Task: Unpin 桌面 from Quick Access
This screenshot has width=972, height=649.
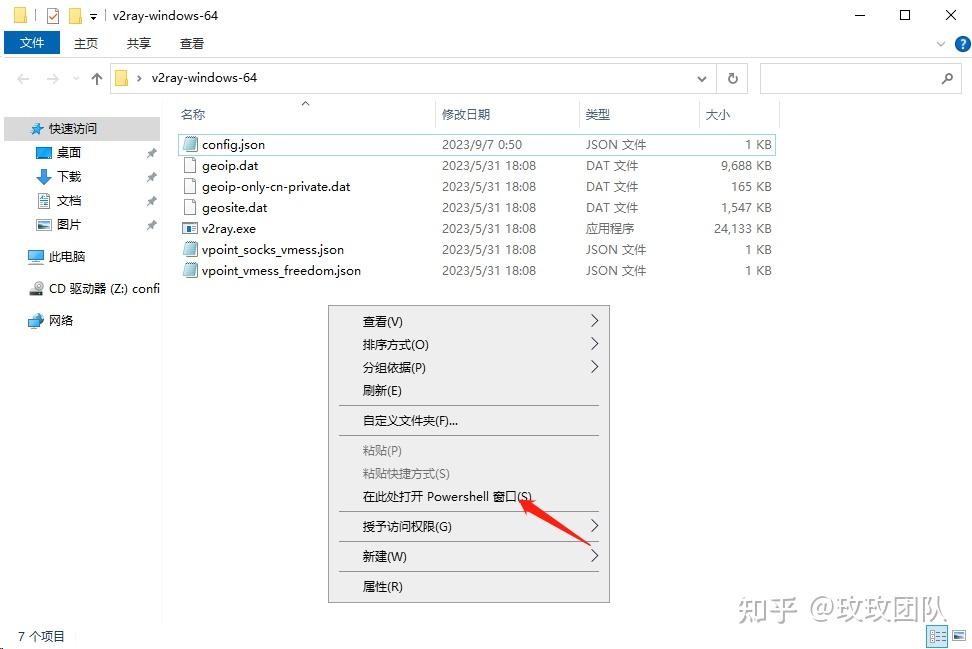Action: point(151,152)
